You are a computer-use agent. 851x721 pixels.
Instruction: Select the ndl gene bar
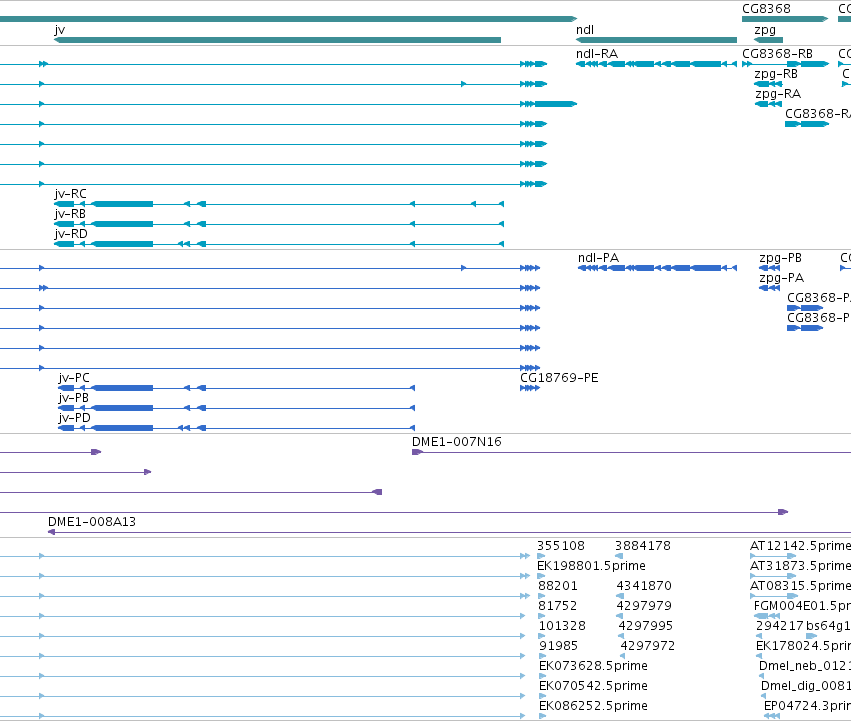click(x=656, y=40)
